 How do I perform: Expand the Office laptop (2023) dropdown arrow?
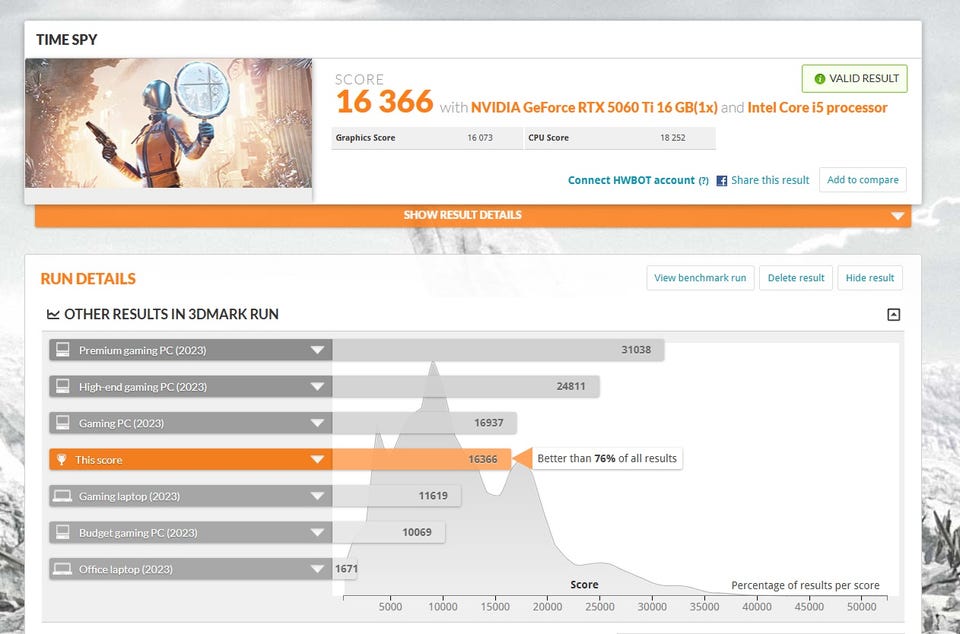point(317,569)
